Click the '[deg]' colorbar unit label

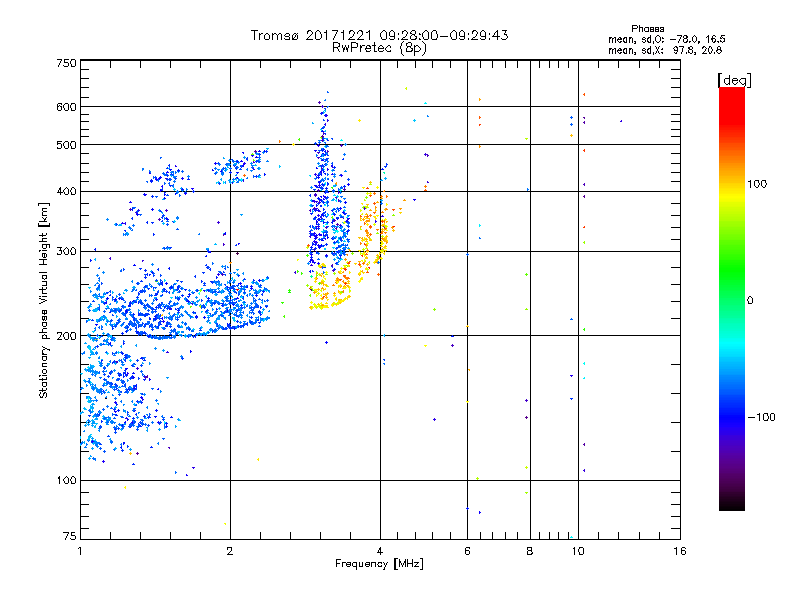734,80
